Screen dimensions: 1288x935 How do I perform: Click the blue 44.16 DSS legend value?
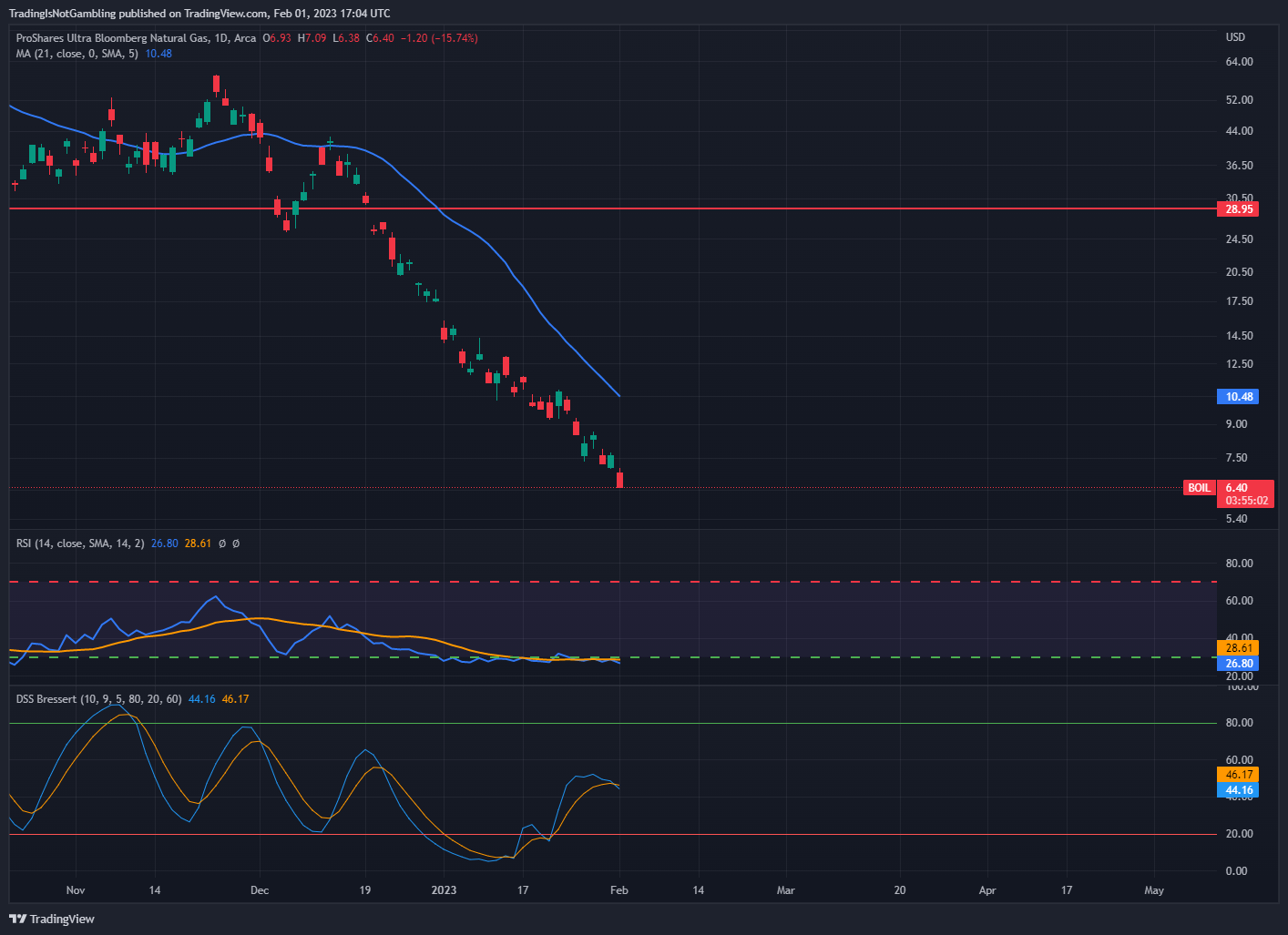202,699
